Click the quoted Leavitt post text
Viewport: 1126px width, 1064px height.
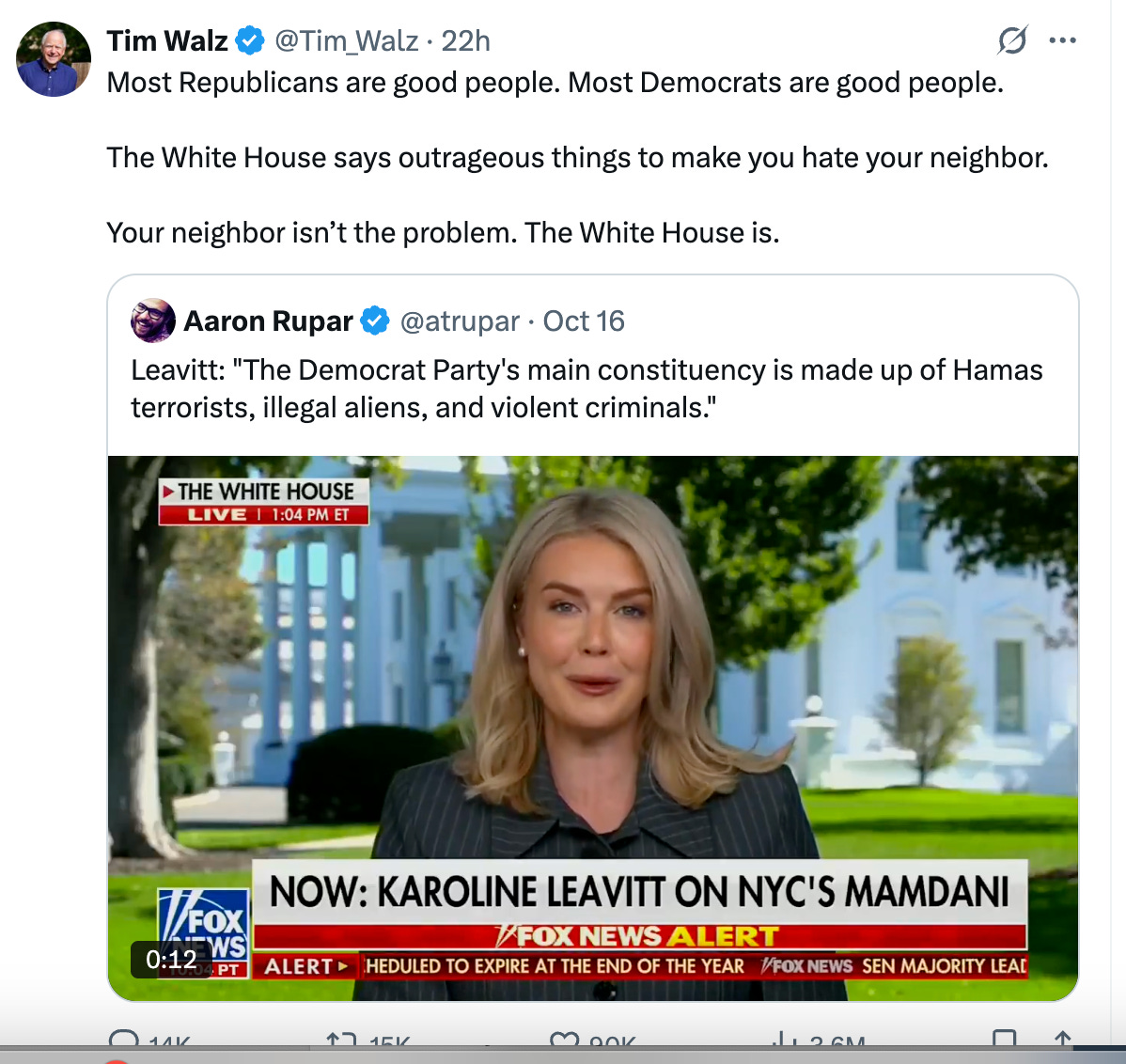[x=586, y=388]
